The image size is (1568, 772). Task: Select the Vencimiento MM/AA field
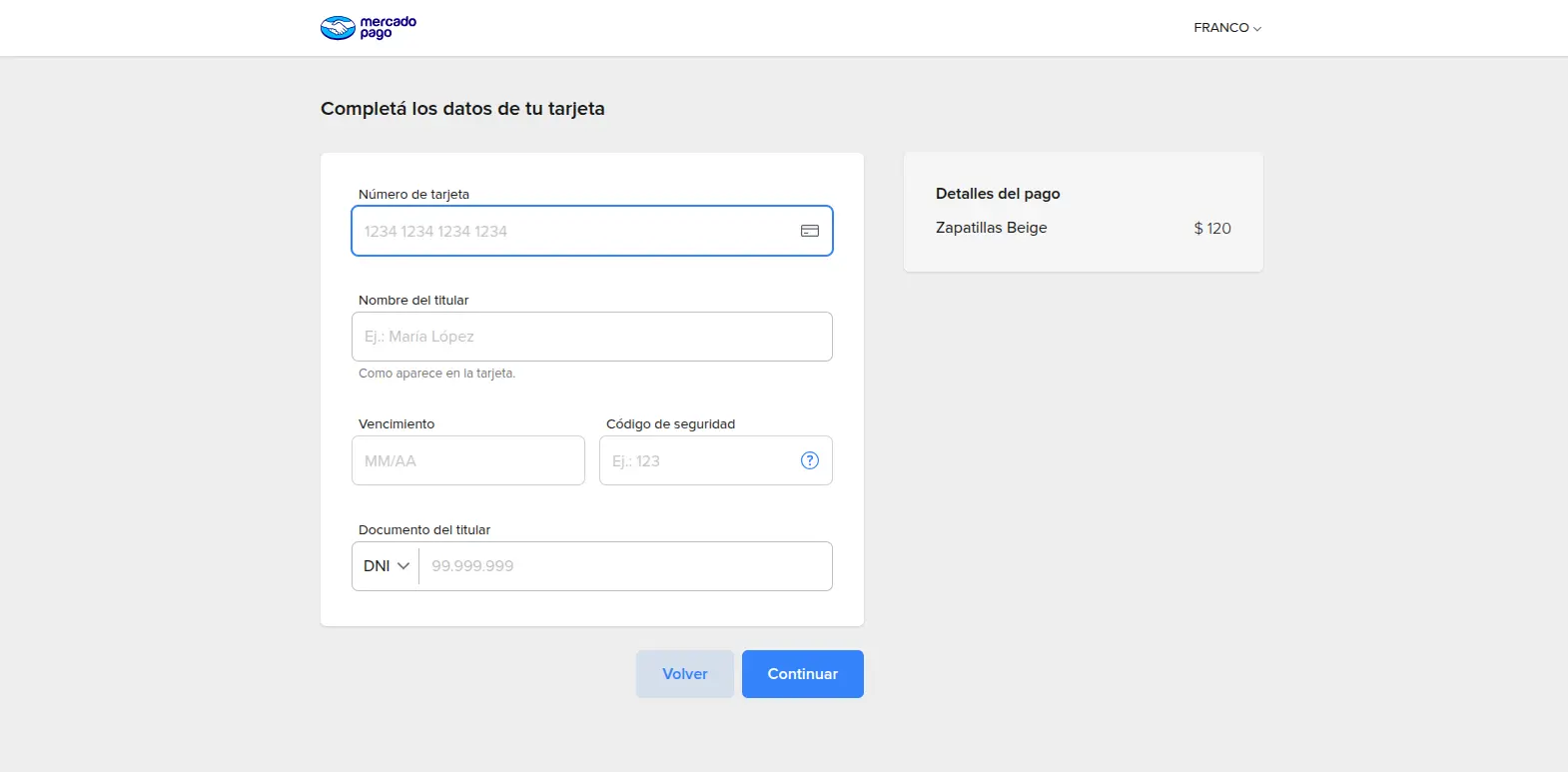468,460
